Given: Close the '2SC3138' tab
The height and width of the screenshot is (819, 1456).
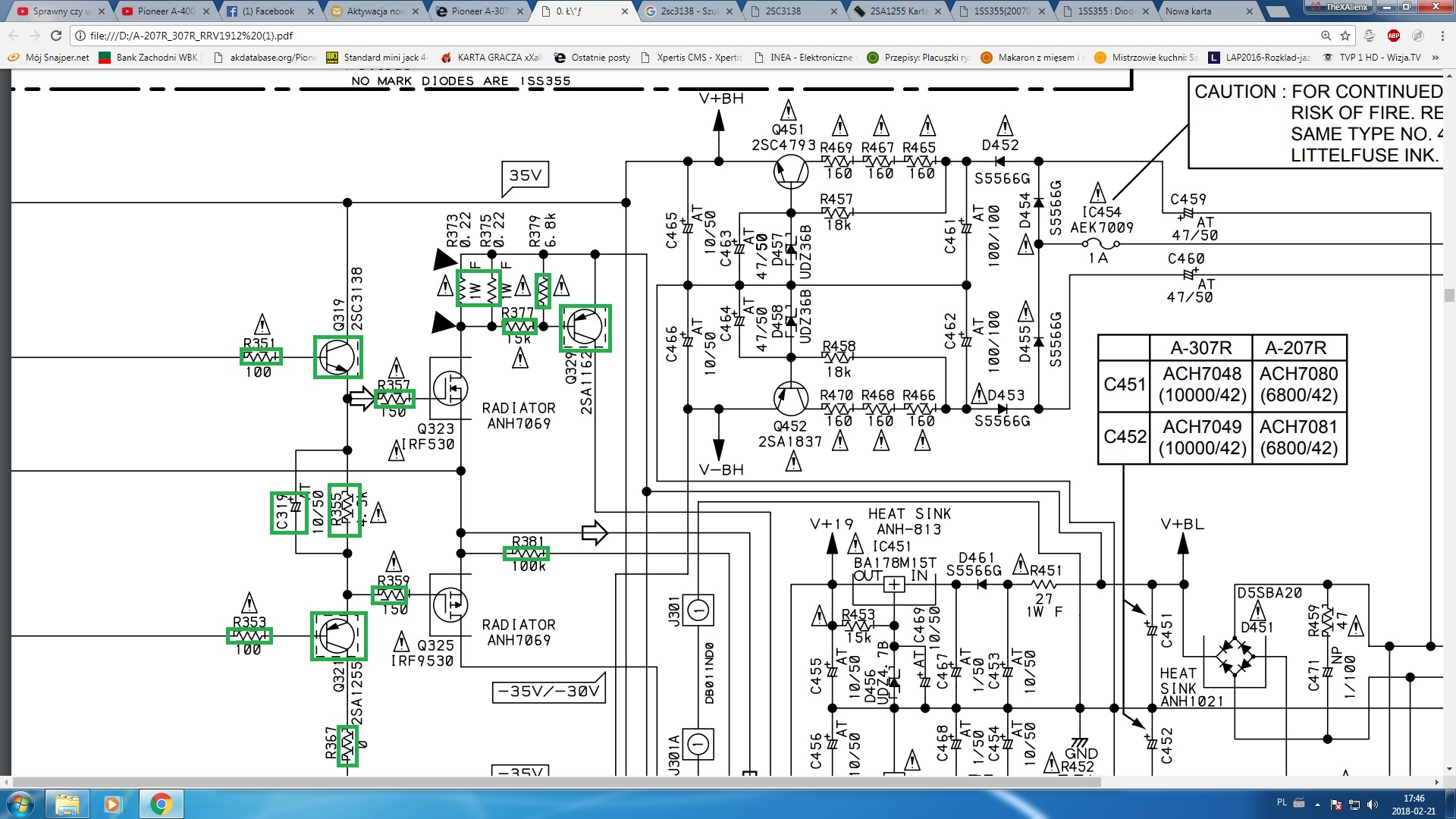Looking at the screenshot, I should coord(834,11).
